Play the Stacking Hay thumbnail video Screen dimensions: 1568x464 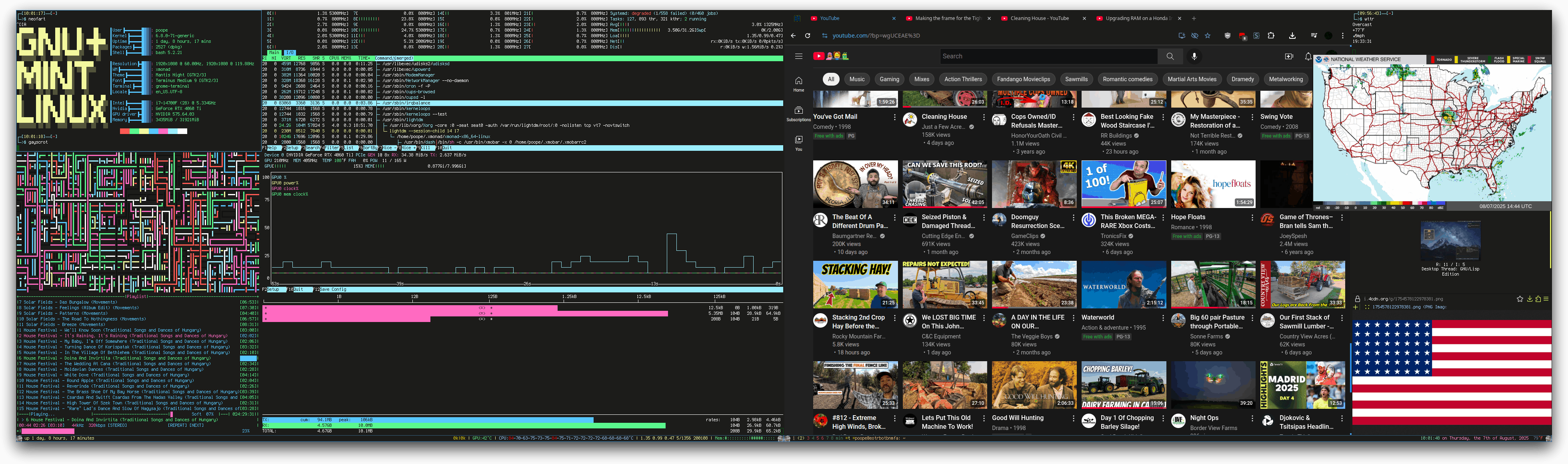[x=855, y=284]
